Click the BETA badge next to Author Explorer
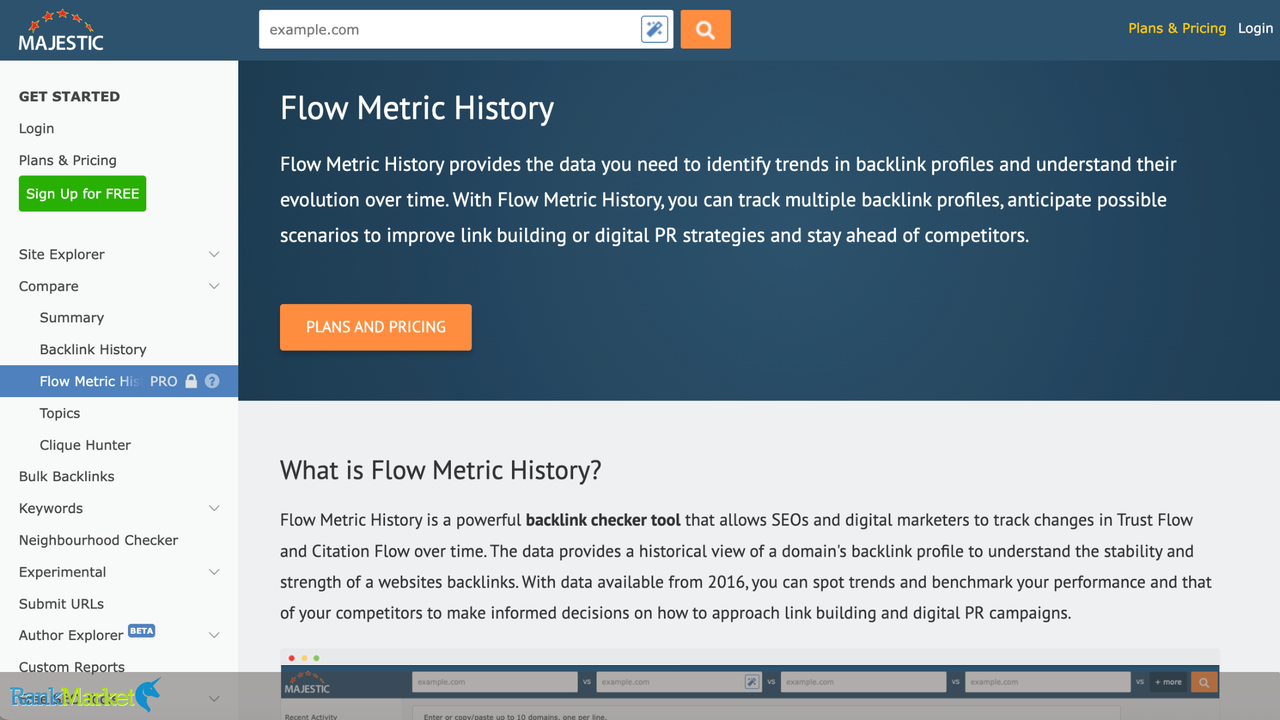Image resolution: width=1280 pixels, height=720 pixels. click(x=142, y=631)
